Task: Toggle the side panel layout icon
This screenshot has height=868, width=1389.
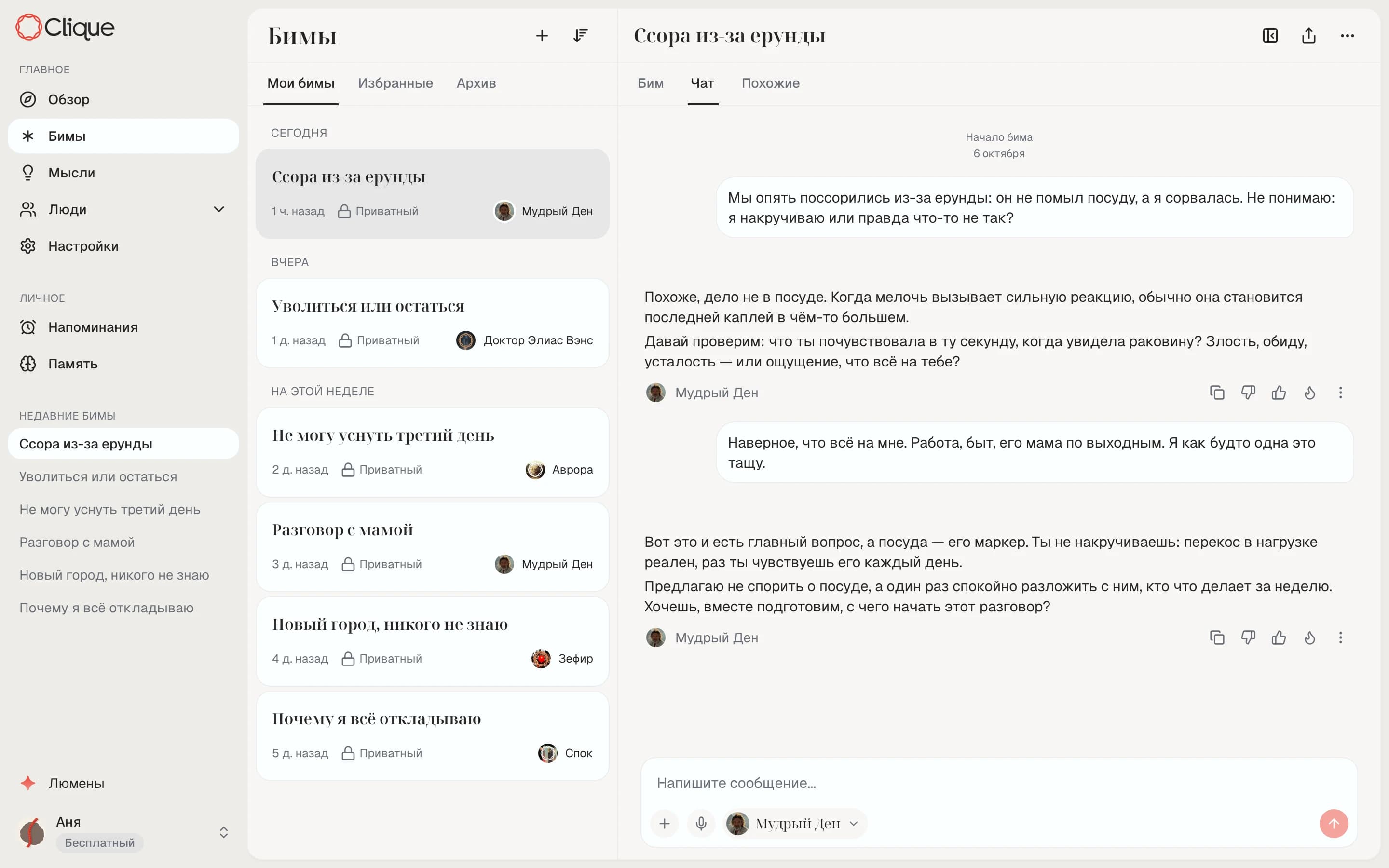Action: point(1270,36)
